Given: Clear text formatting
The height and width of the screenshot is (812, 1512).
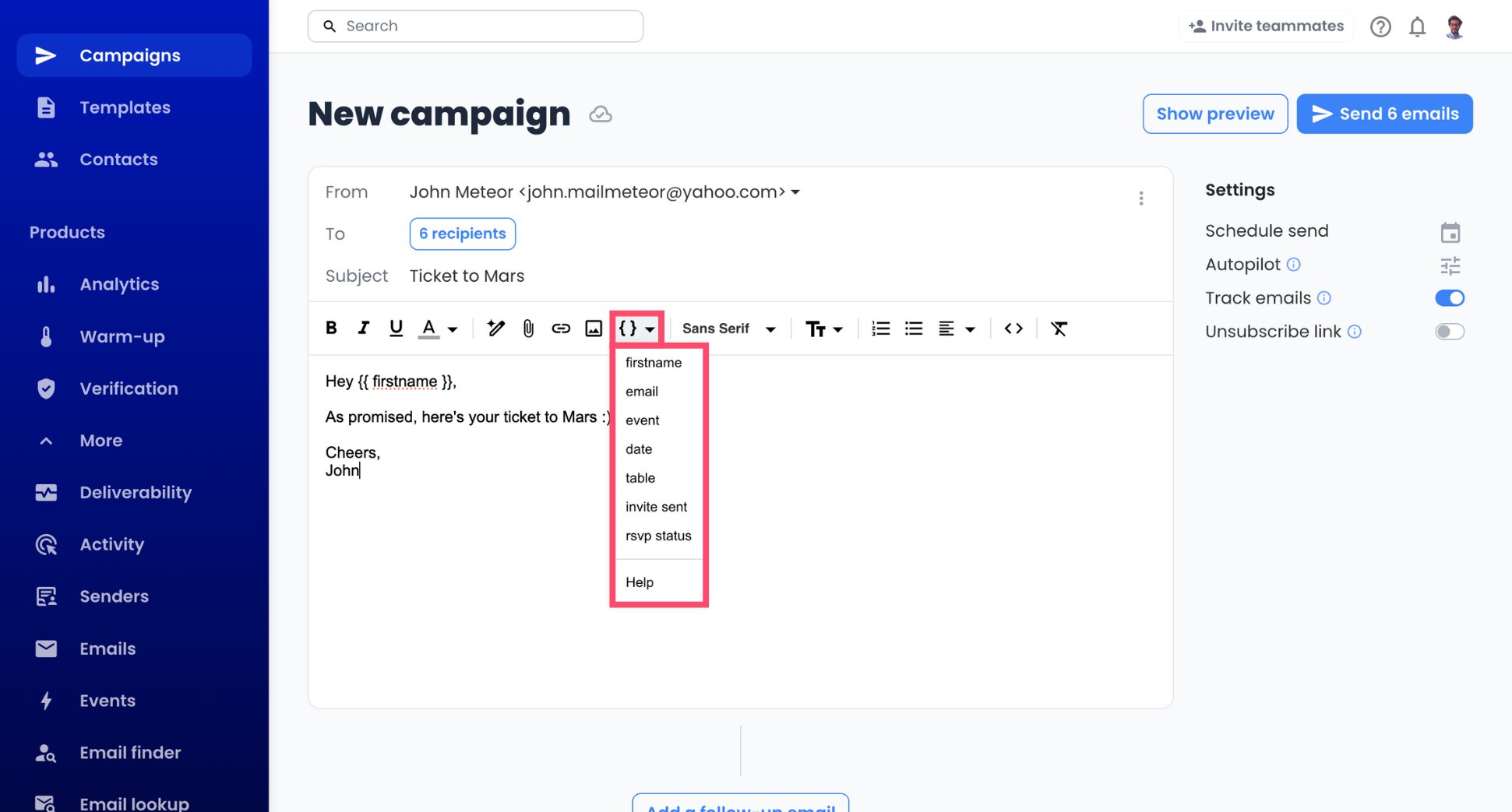Looking at the screenshot, I should 1059,328.
